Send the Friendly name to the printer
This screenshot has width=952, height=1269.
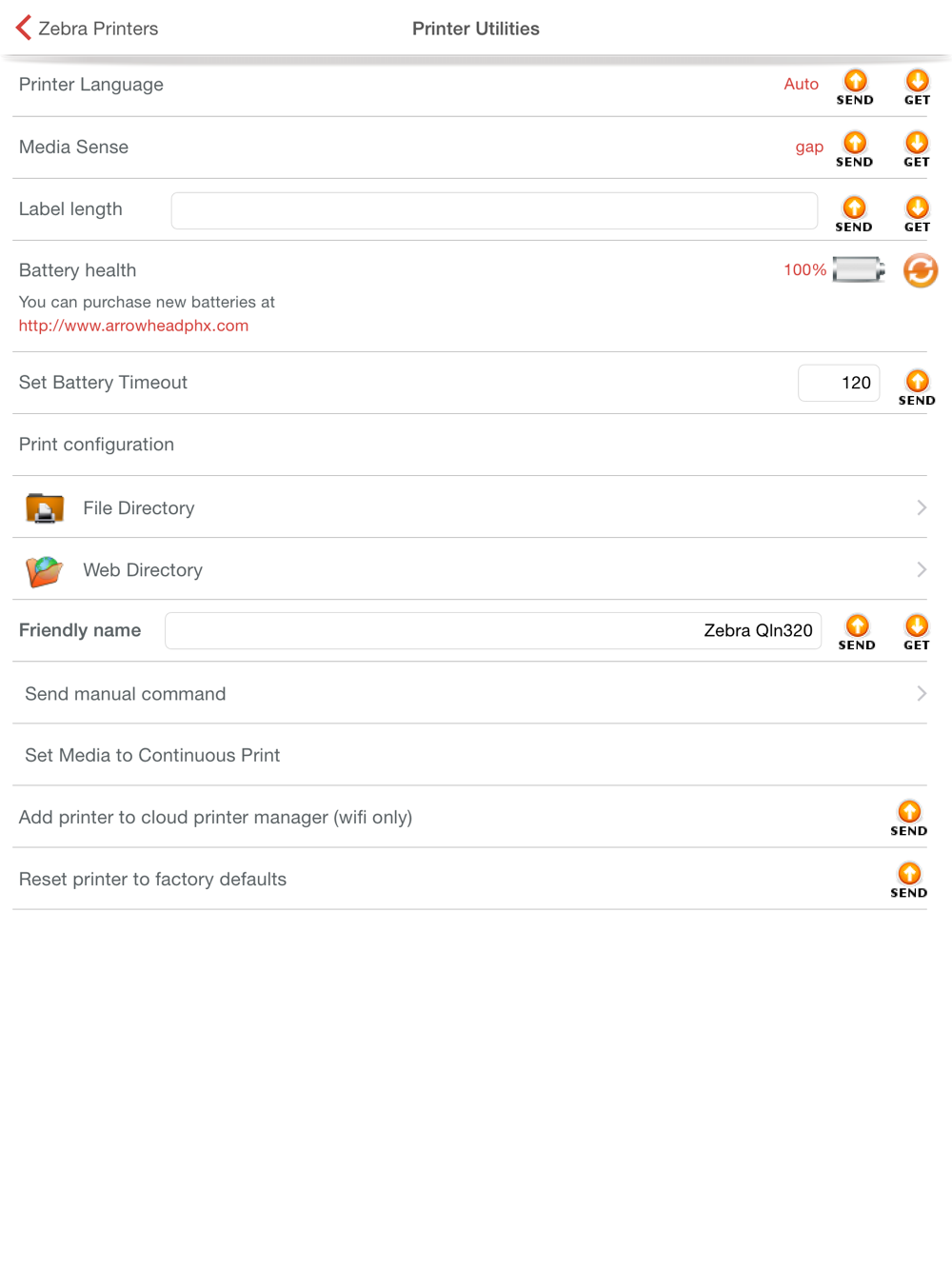tap(857, 632)
